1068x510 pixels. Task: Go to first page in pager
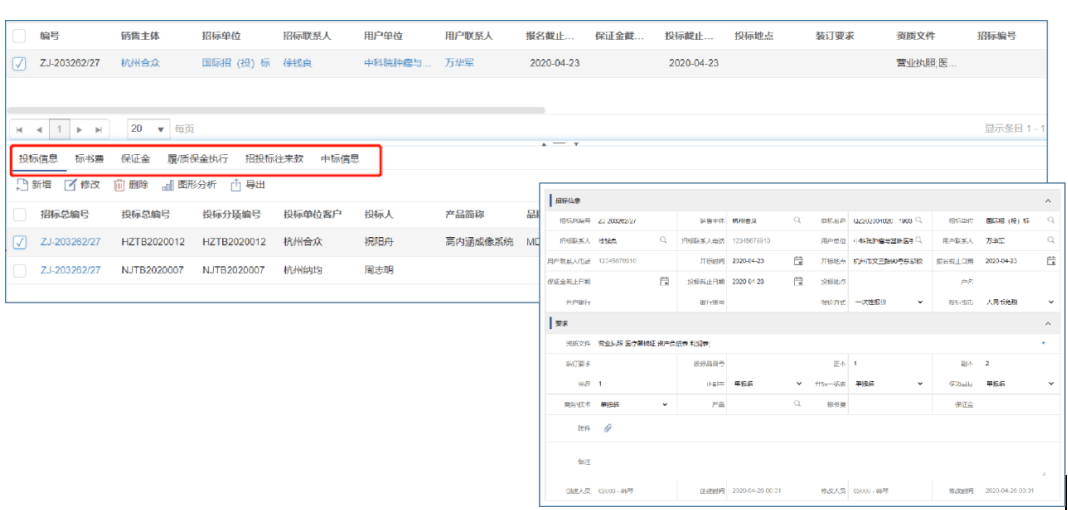point(19,129)
